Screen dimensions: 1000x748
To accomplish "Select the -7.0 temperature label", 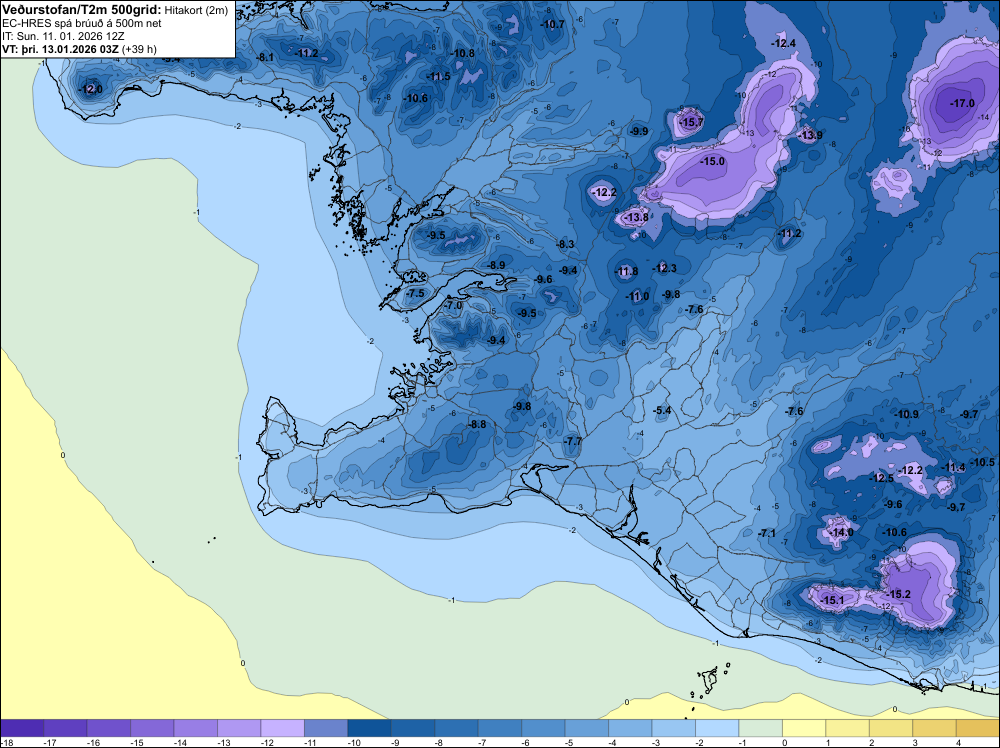I will pyautogui.click(x=453, y=305).
